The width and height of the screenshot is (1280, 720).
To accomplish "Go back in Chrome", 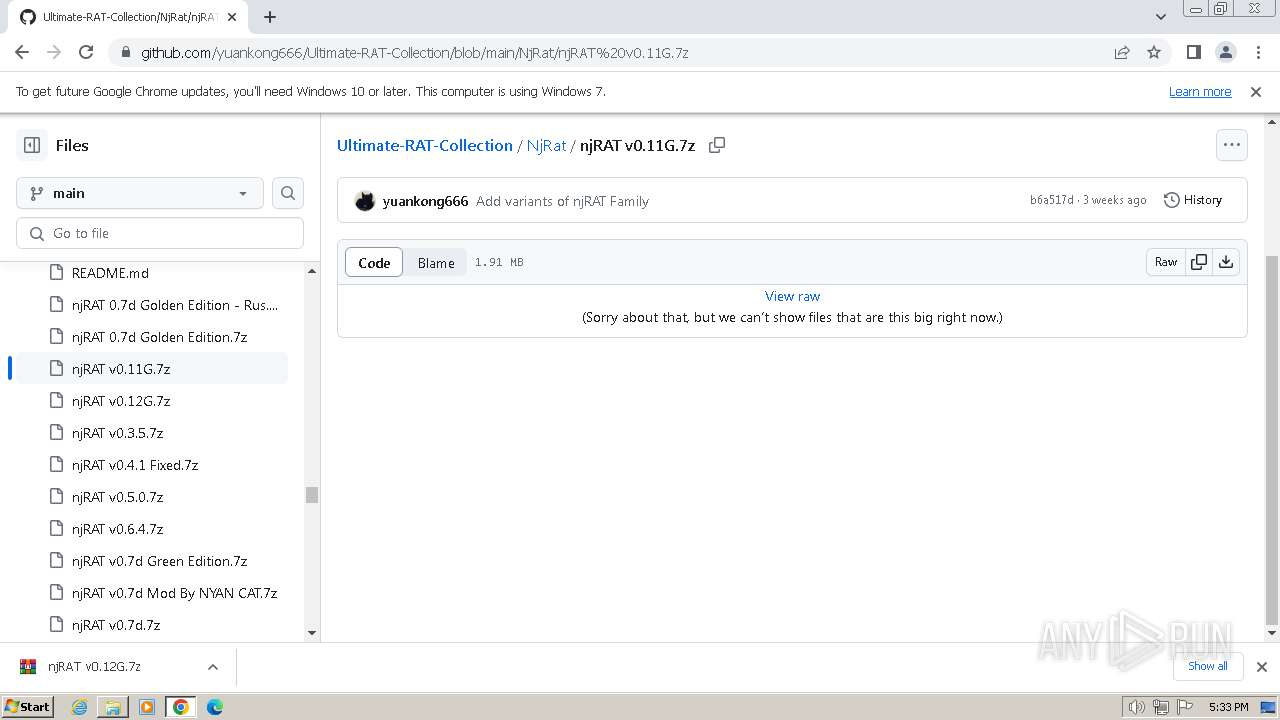I will 22,52.
